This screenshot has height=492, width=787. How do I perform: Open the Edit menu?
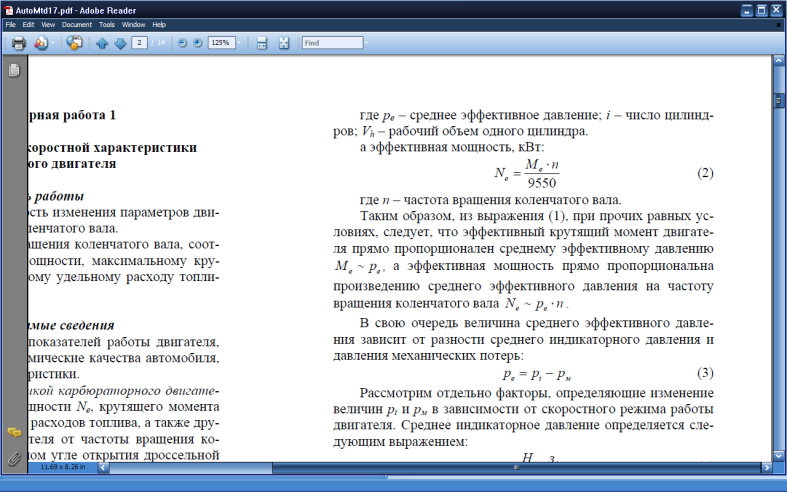(28, 25)
